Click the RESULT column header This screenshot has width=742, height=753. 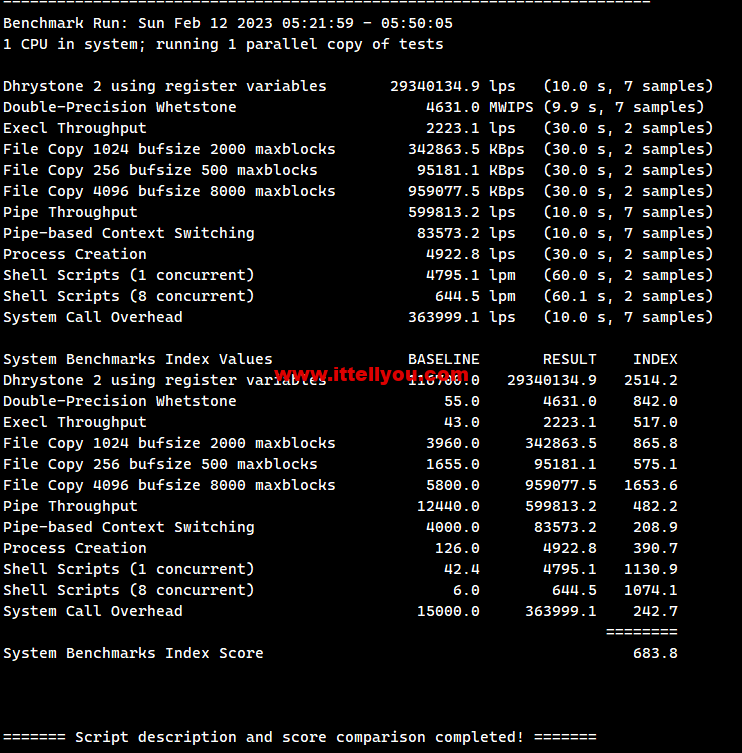569,359
